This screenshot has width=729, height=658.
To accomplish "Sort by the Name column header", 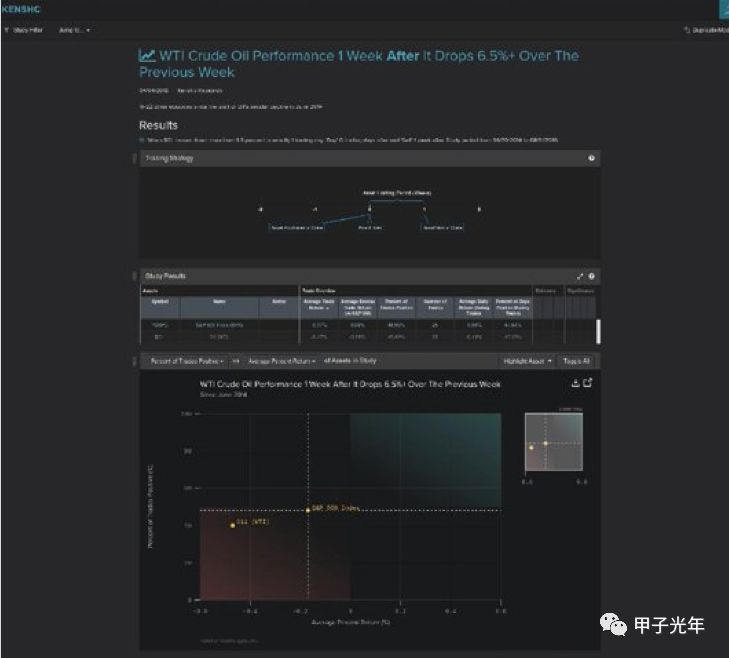I will [219, 307].
